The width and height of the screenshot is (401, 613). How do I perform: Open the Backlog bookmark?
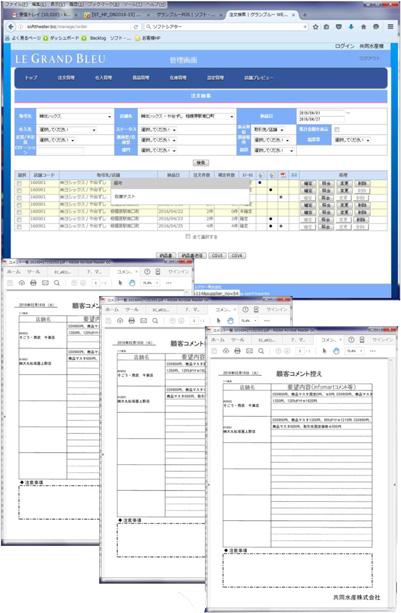point(98,38)
